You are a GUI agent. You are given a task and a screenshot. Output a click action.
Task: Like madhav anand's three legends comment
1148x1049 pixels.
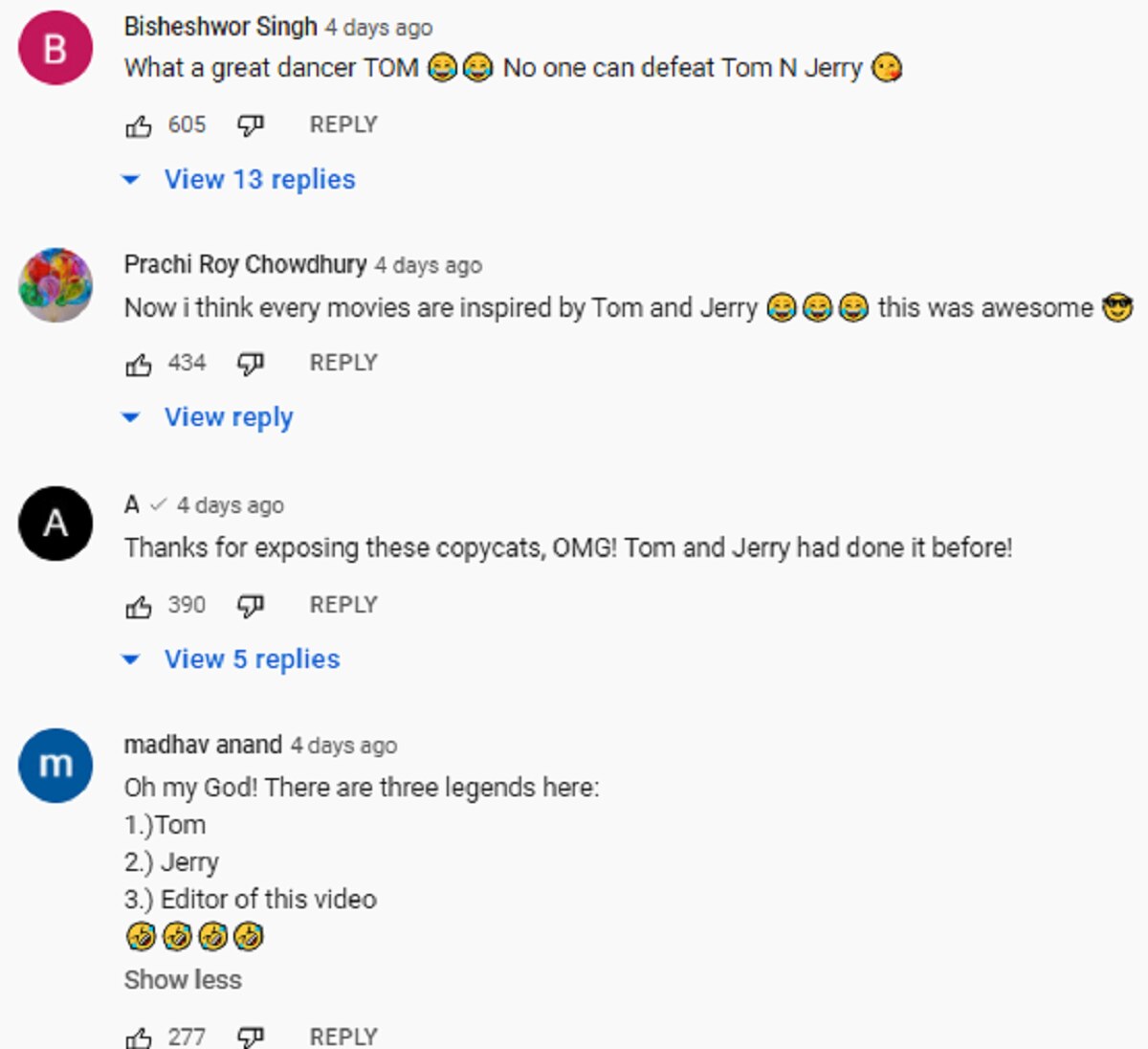click(x=139, y=1037)
